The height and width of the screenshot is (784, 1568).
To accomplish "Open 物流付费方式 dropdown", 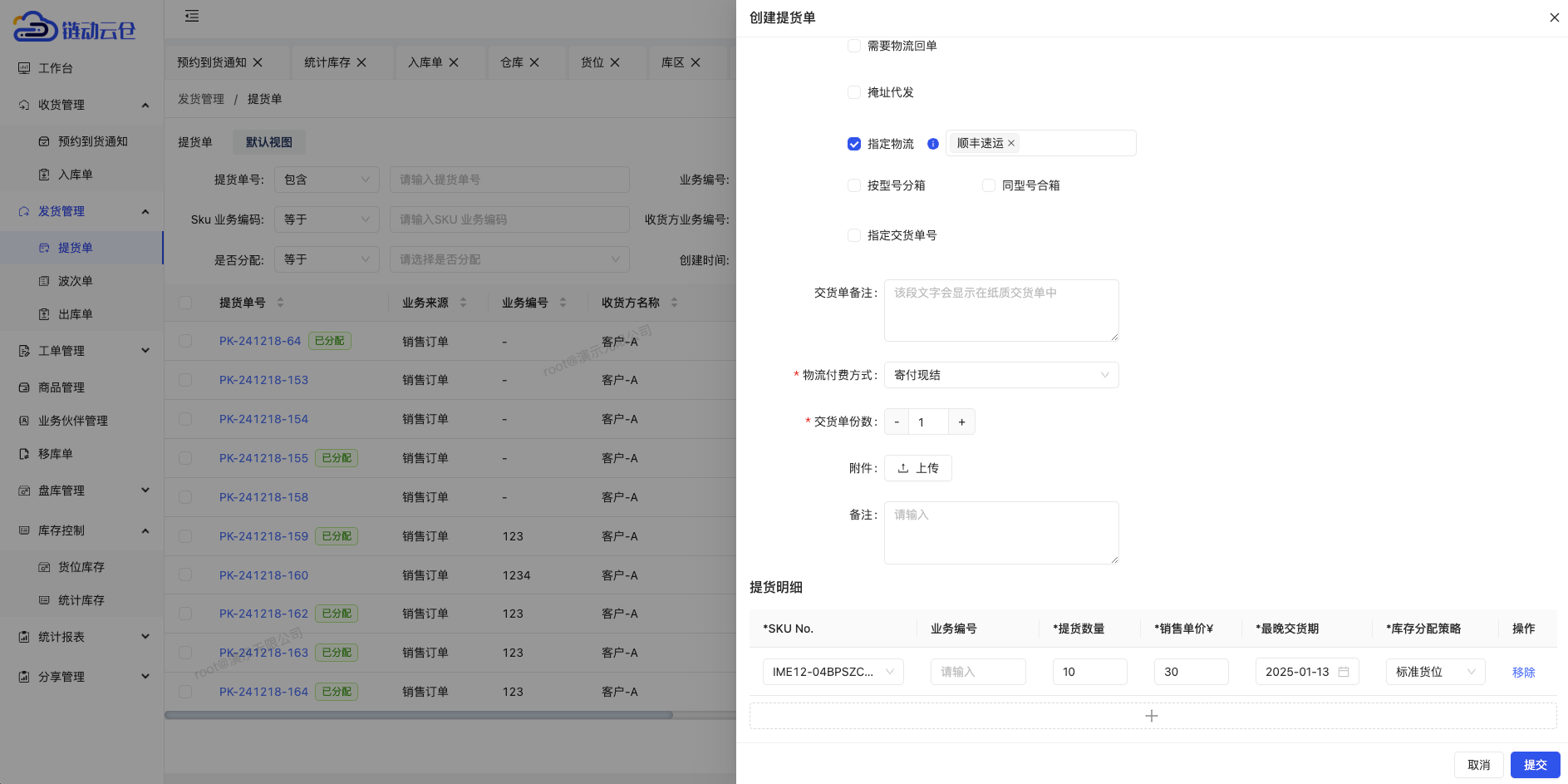I will point(1000,375).
